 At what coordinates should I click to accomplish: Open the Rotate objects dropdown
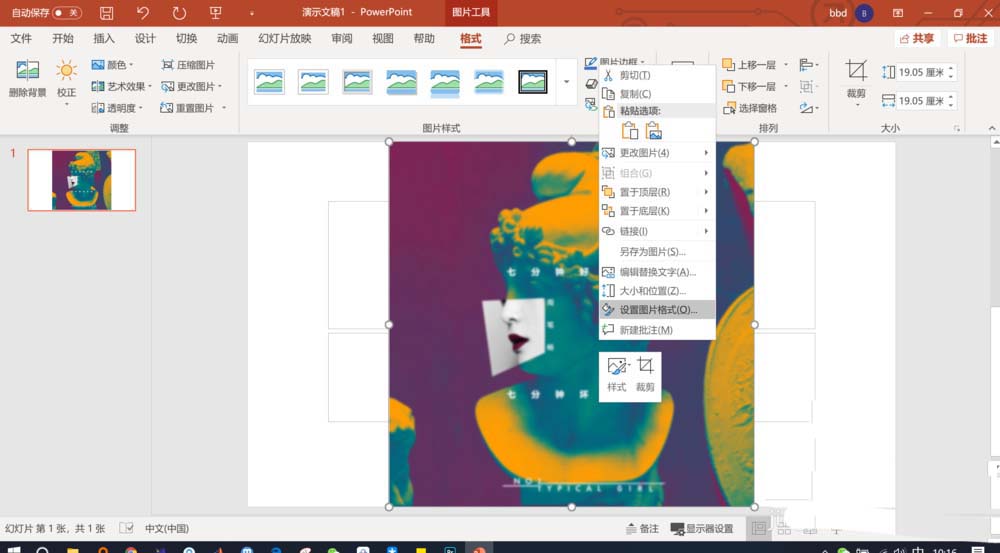click(809, 108)
